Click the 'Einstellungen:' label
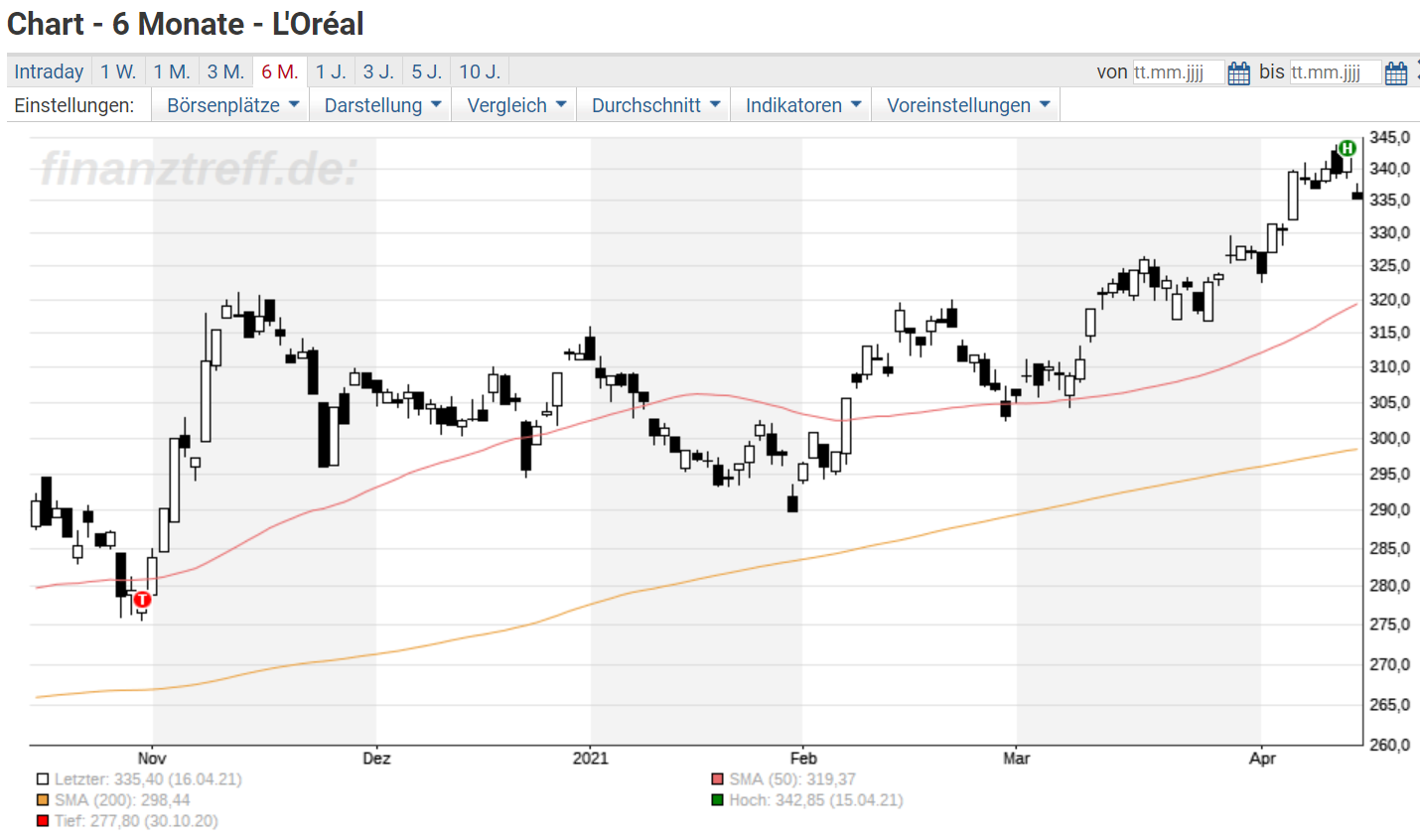The height and width of the screenshot is (840, 1420). [74, 105]
